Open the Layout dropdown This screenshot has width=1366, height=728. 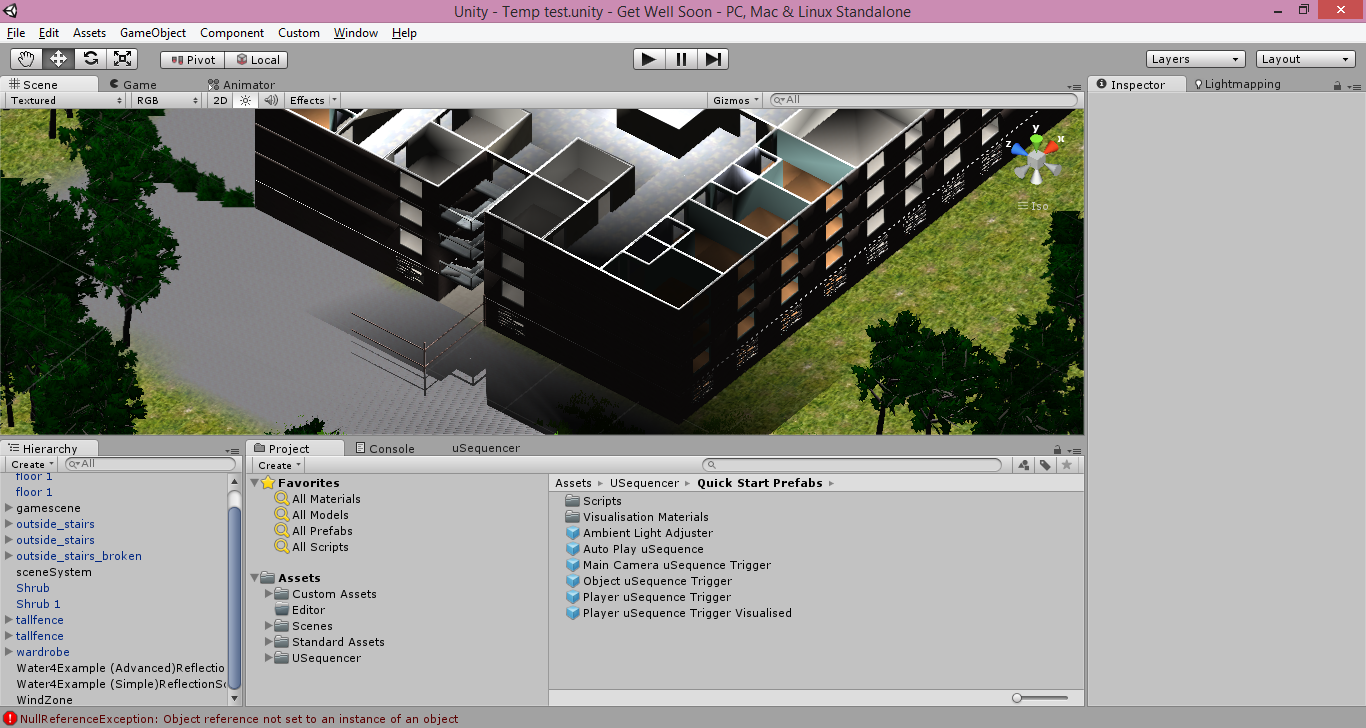[x=1305, y=59]
